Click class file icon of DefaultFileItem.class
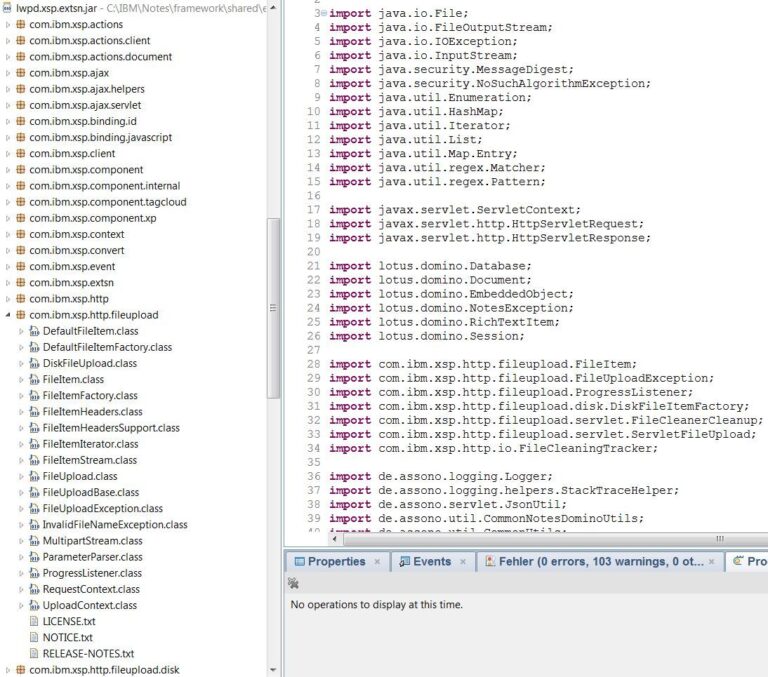The height and width of the screenshot is (677, 768). point(34,331)
